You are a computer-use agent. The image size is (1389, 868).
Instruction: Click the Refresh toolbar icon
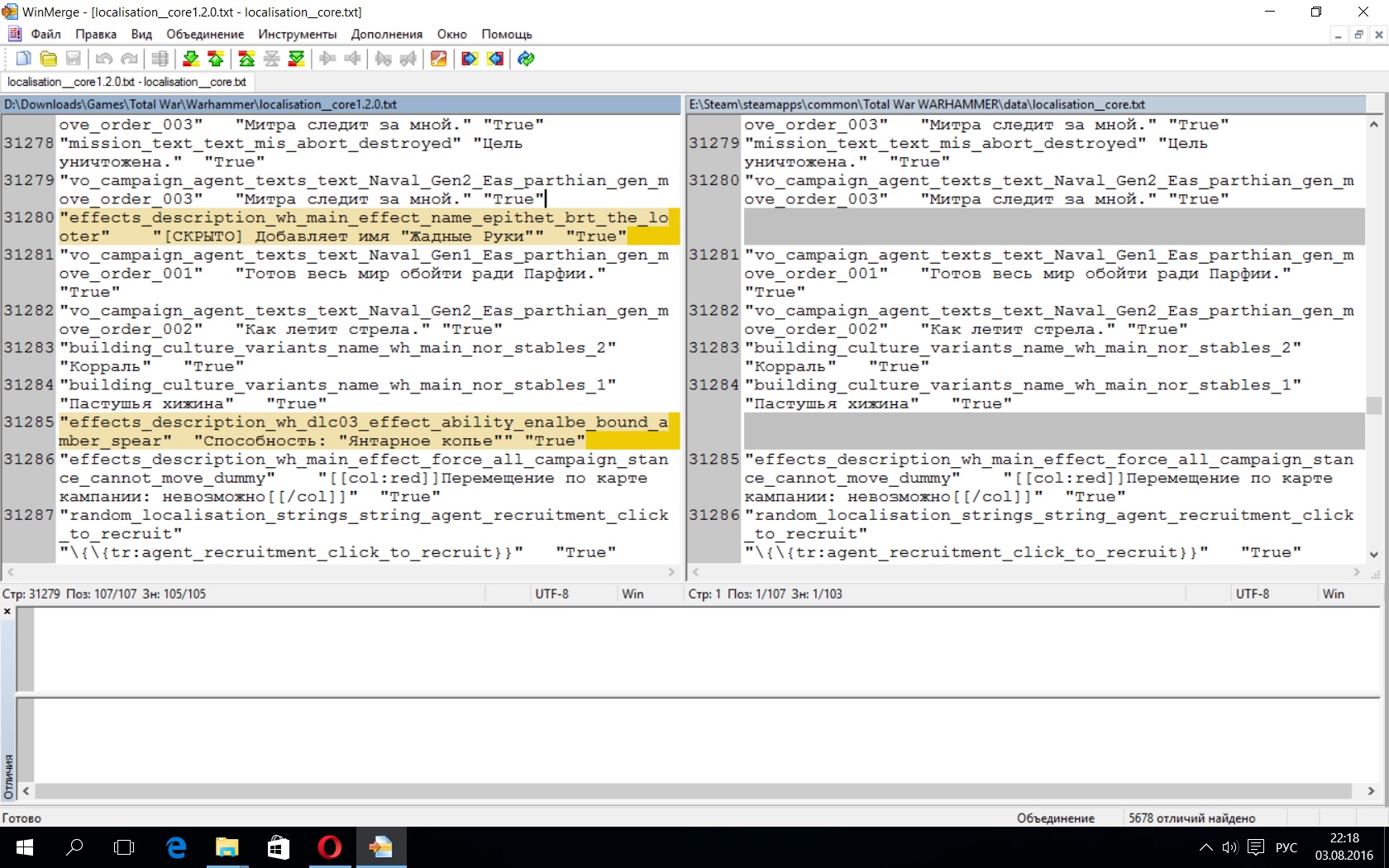[526, 59]
